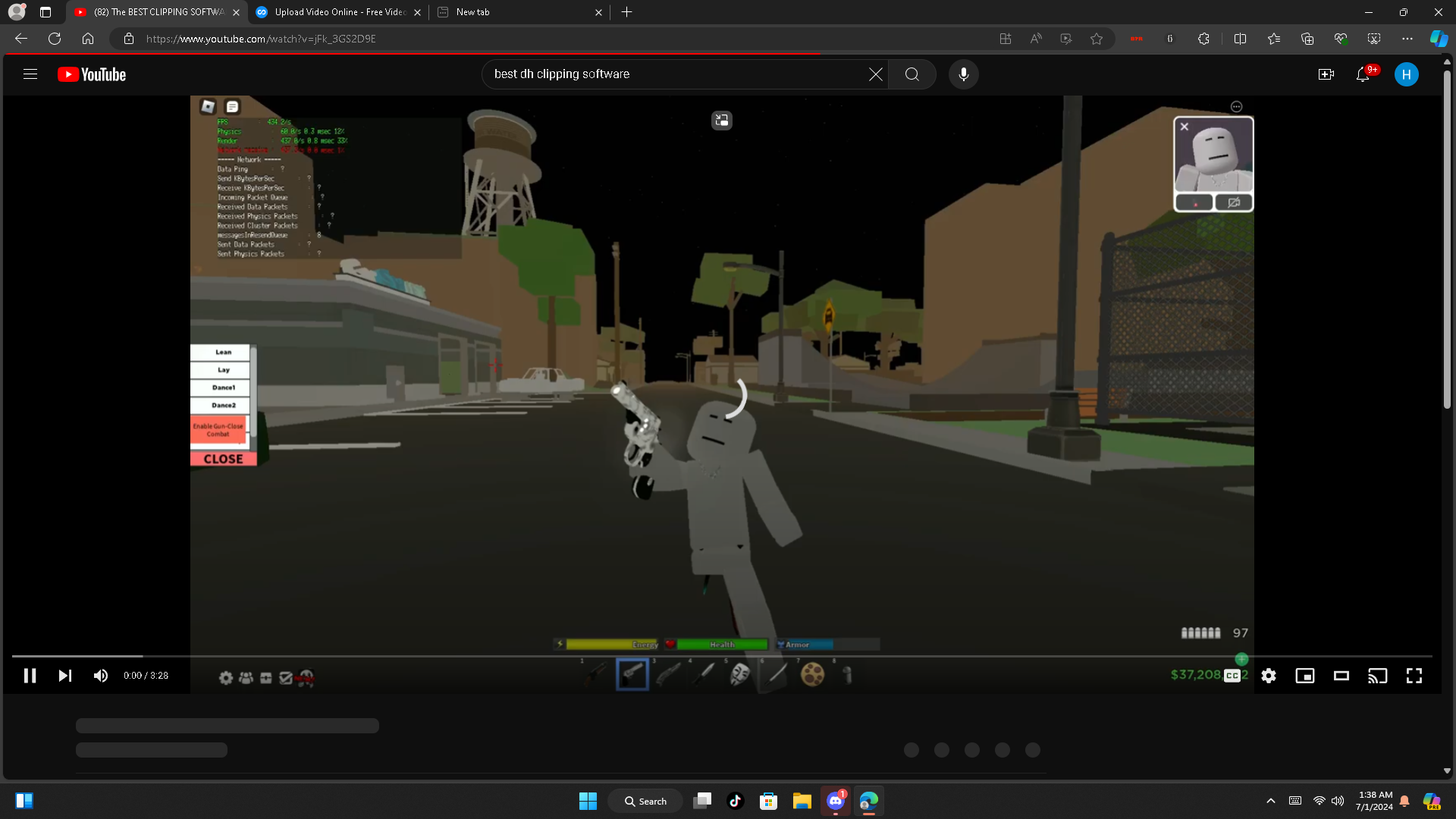
Task: View site information via the lock icon
Action: point(129,39)
